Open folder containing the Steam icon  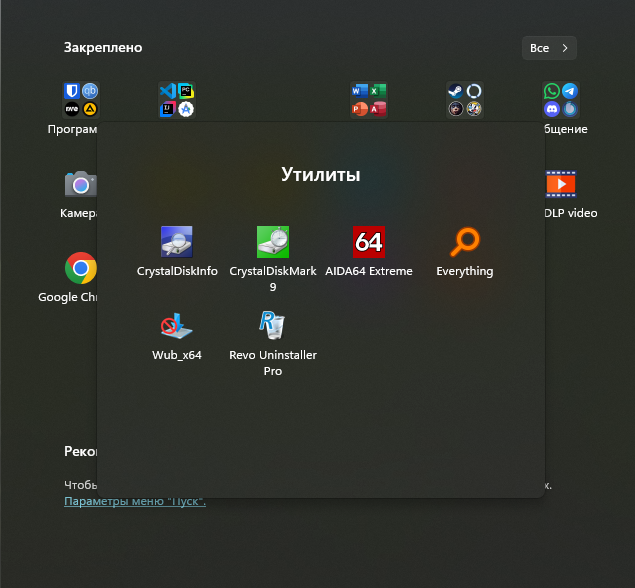(465, 100)
